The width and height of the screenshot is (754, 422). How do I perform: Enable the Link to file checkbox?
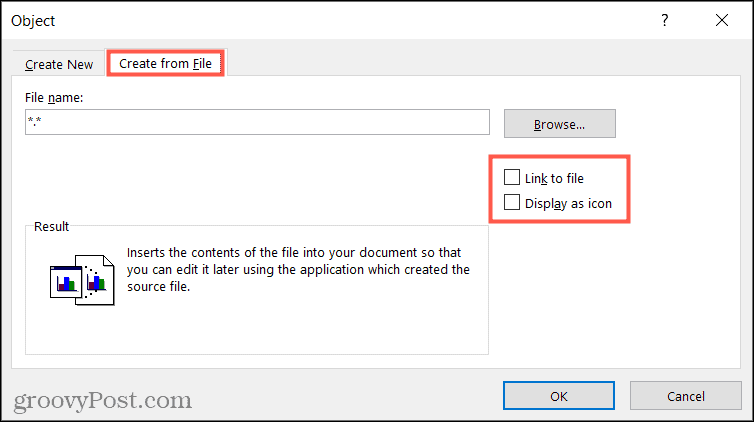[512, 178]
